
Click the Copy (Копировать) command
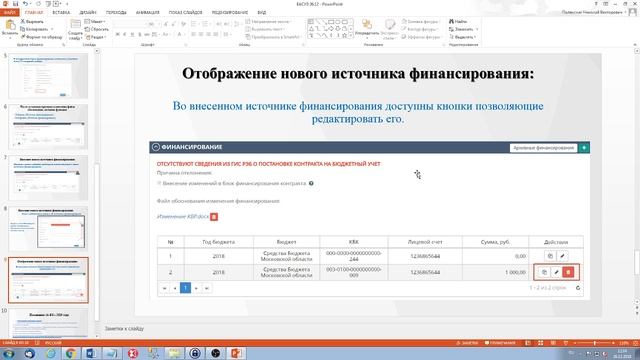coord(34,29)
